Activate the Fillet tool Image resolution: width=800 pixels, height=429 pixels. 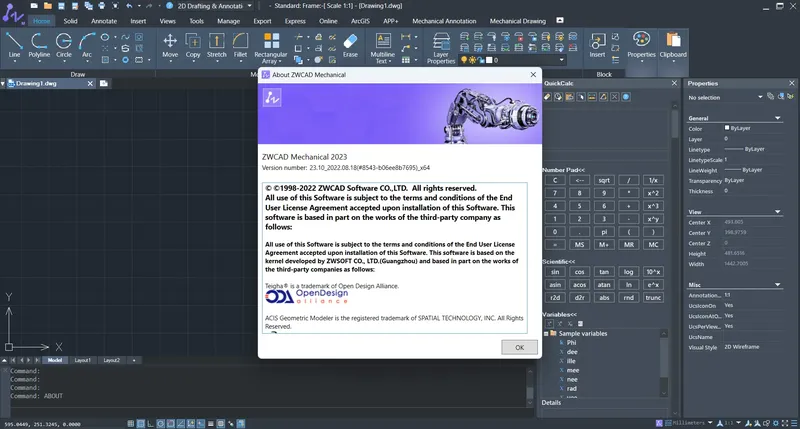click(240, 45)
